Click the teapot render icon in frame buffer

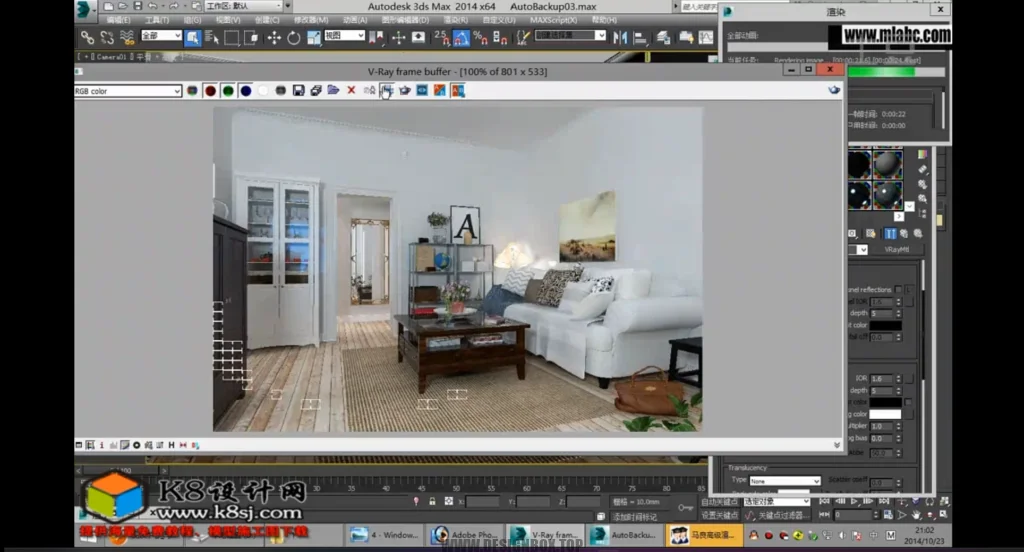404,90
